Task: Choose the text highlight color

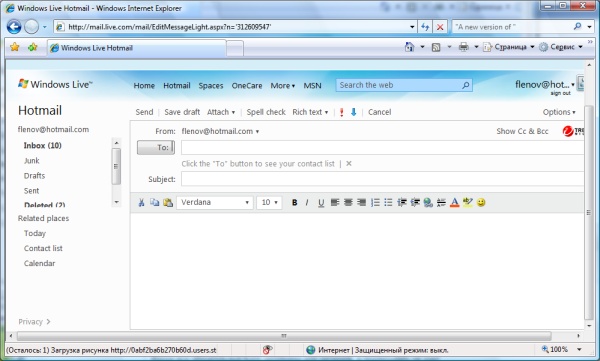Action: click(468, 202)
